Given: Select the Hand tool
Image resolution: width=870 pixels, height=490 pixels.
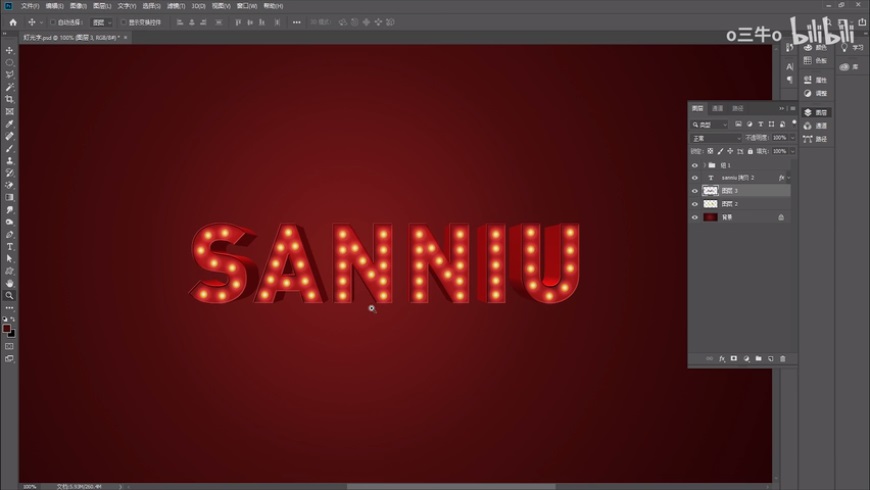Looking at the screenshot, I should pos(10,283).
